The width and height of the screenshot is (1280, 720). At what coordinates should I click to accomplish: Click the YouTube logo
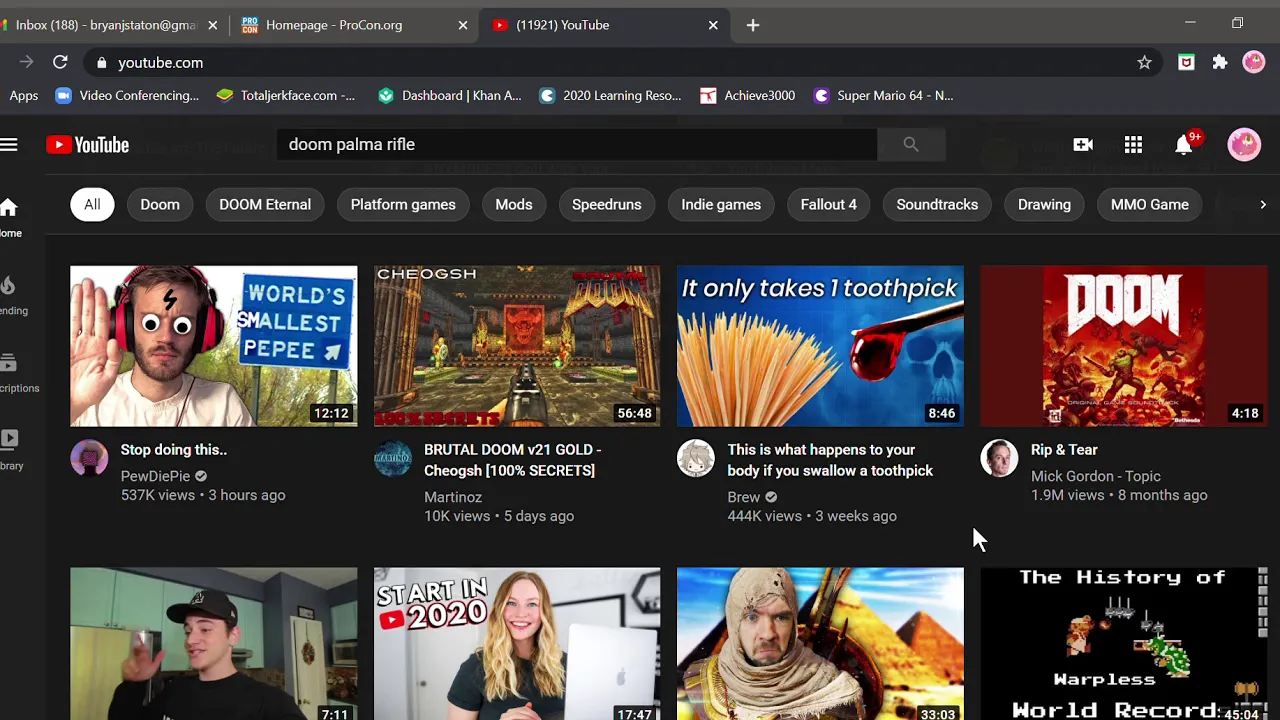coord(88,145)
